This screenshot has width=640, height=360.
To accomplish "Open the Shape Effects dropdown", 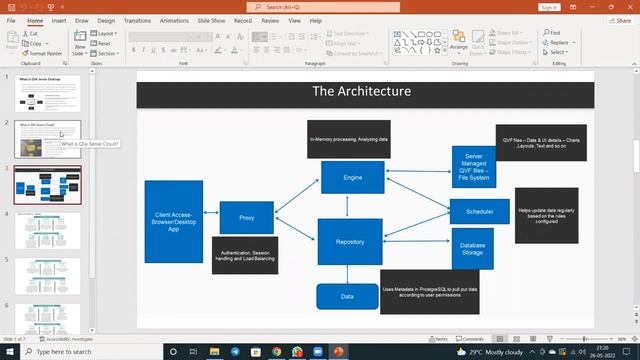I will [510, 52].
